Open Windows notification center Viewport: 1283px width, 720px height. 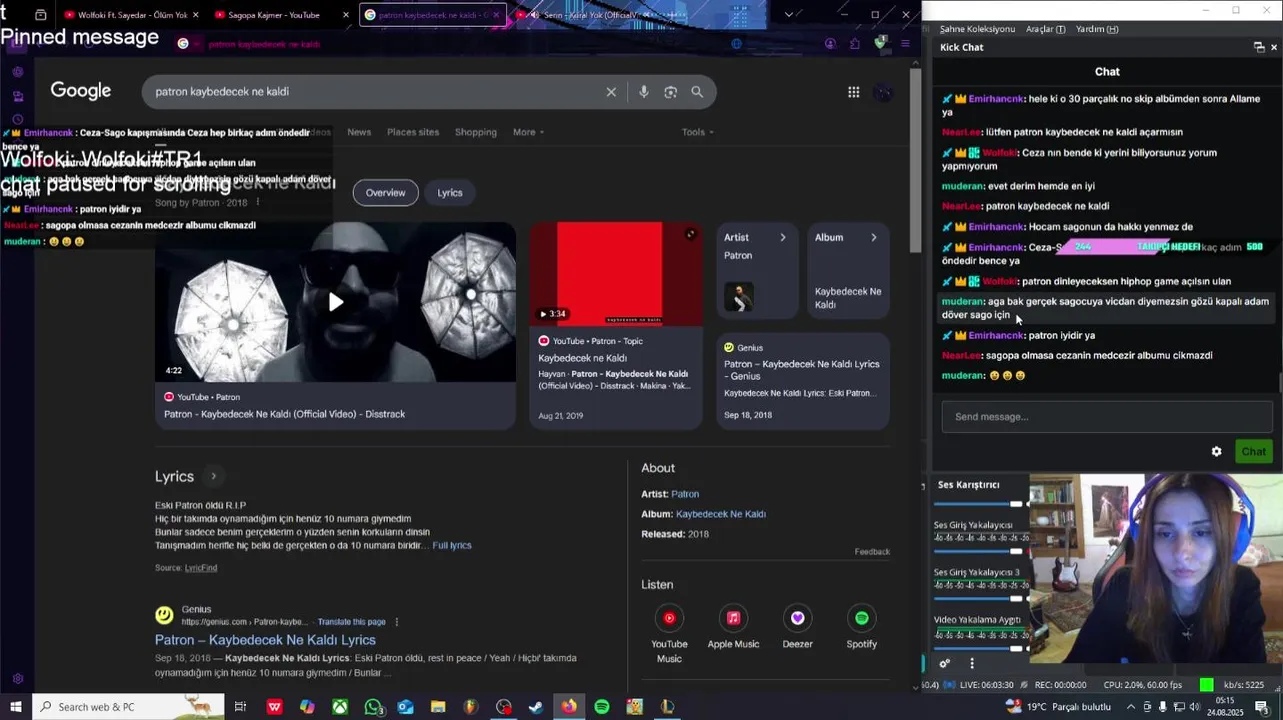pyautogui.click(x=1262, y=707)
